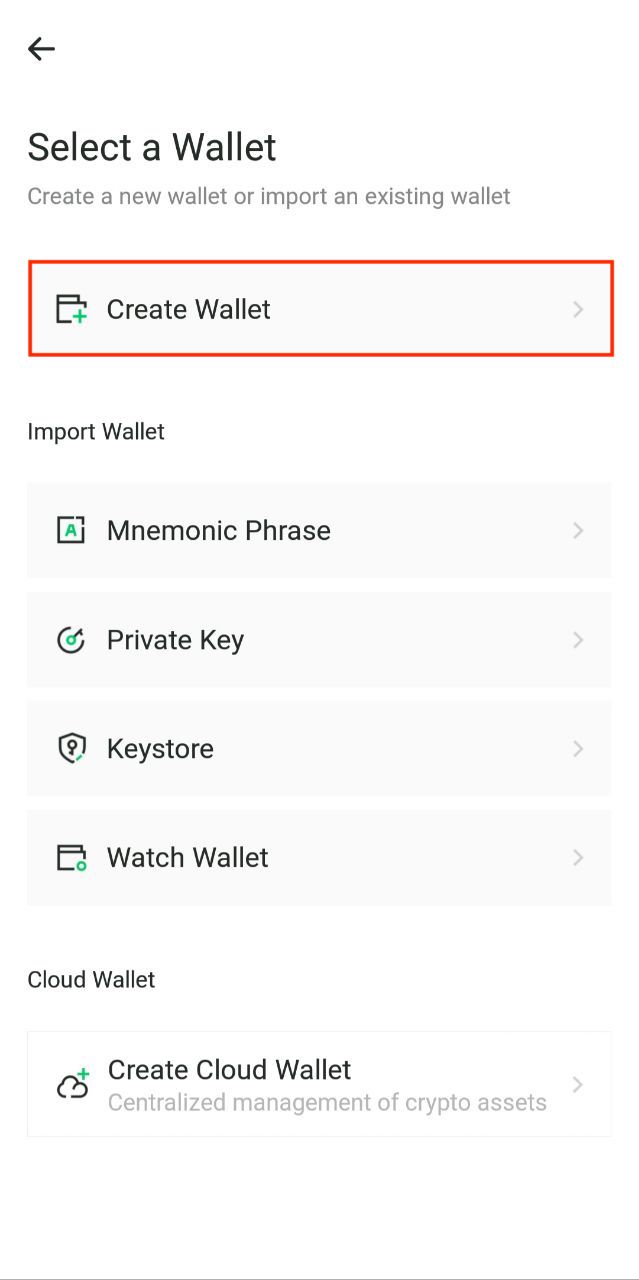Viewport: 639px width, 1280px height.
Task: Tap the chevron beside Create Cloud Wallet
Action: (578, 1085)
